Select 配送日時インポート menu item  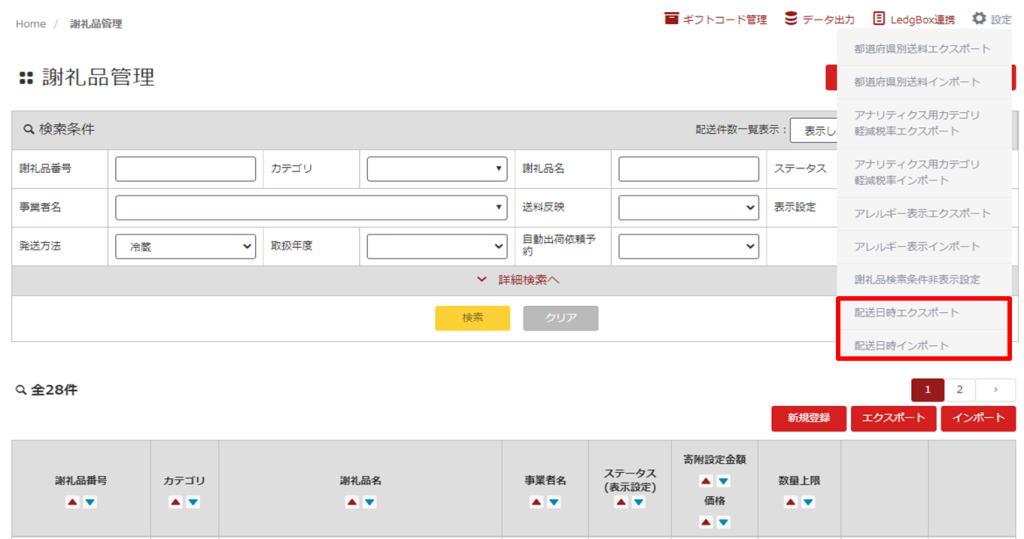pyautogui.click(x=901, y=346)
